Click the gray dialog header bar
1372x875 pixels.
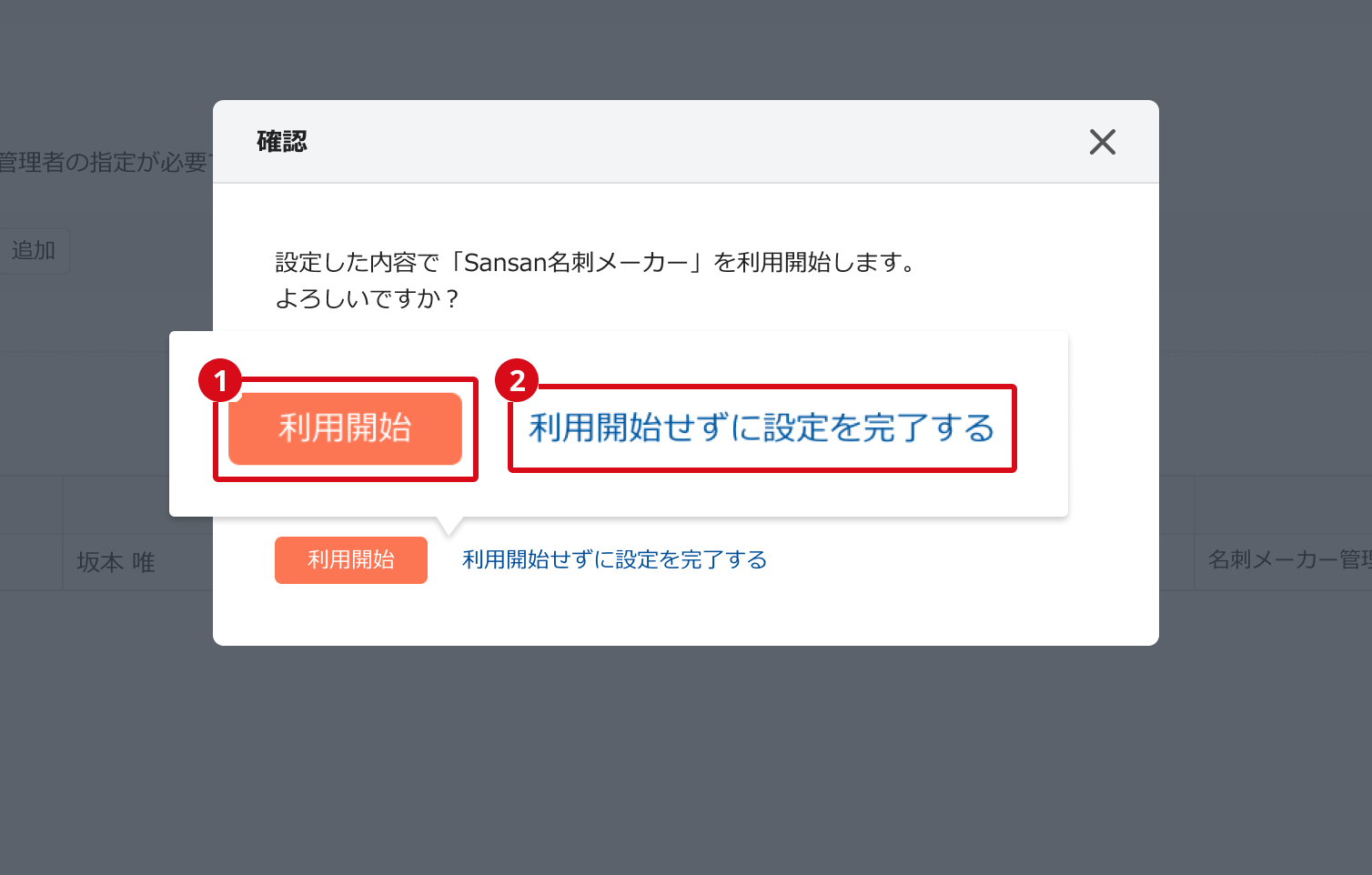pos(686,142)
